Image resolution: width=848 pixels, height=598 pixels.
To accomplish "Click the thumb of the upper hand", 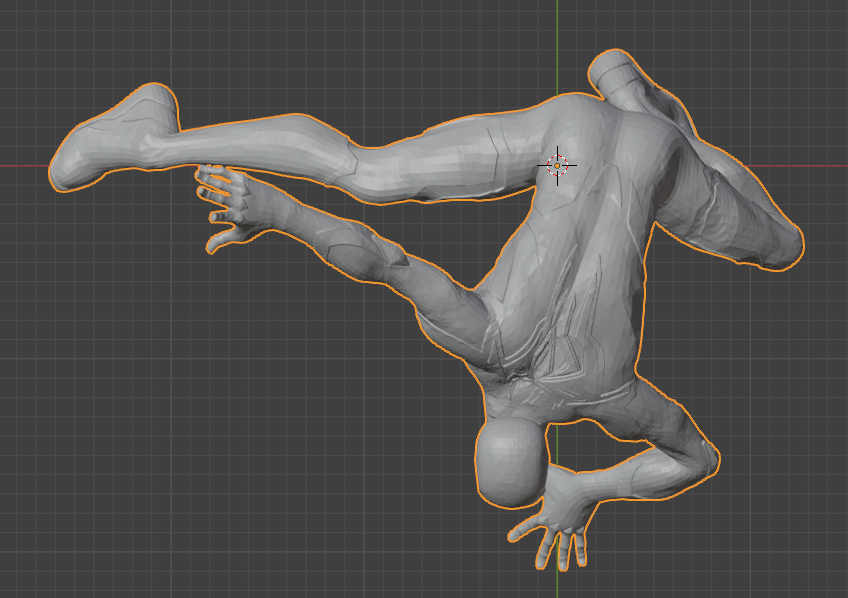I will (222, 241).
